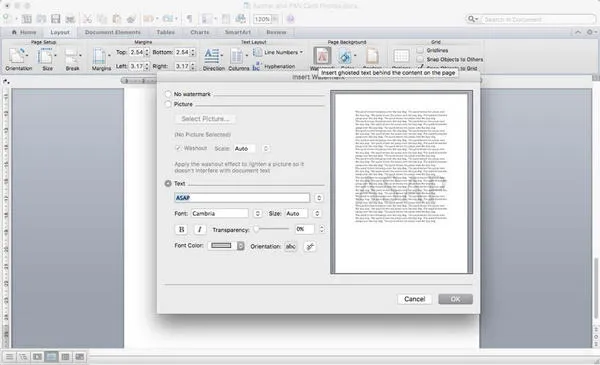Click the Show paragraph marks icon
Image resolution: width=600 pixels, height=365 pixels.
[189, 19]
